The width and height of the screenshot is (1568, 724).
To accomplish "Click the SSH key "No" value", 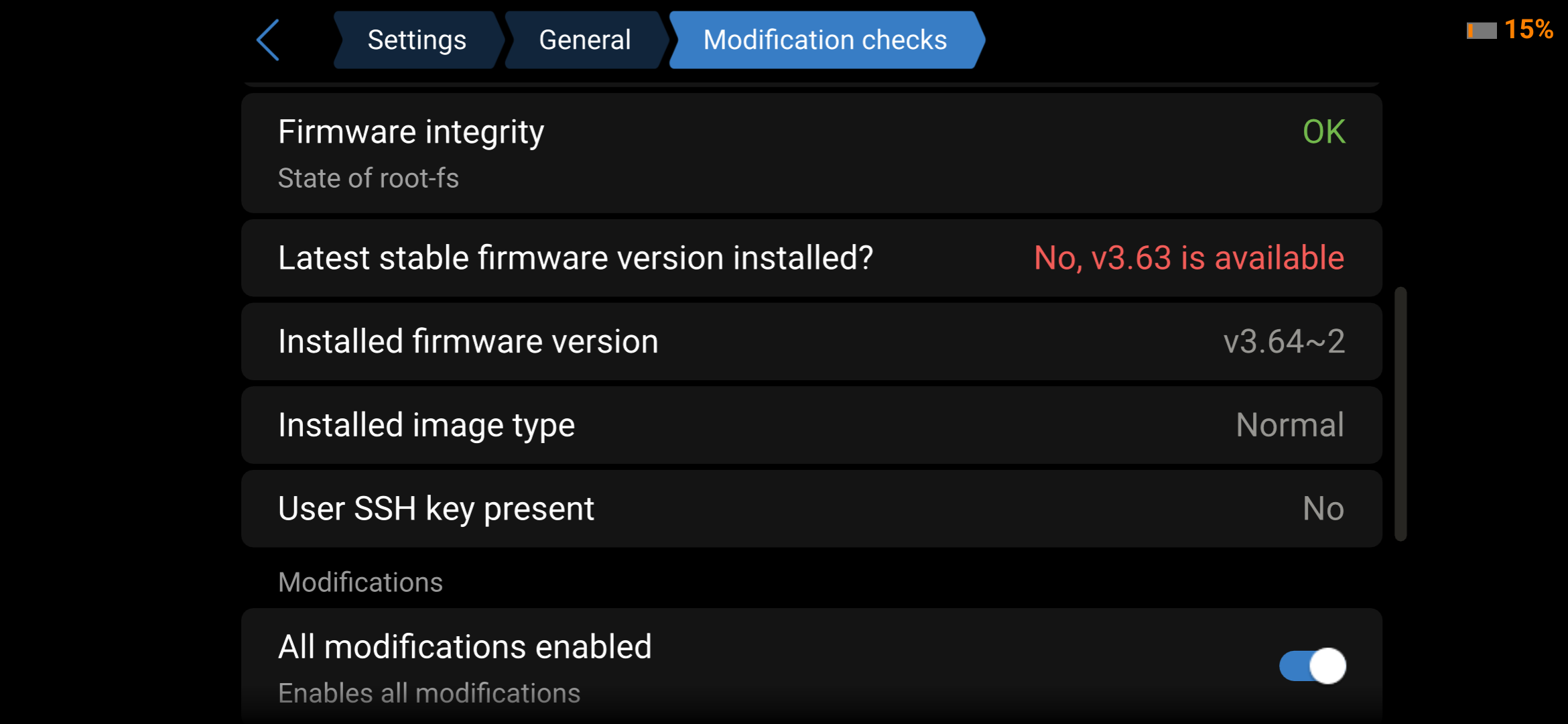I will pyautogui.click(x=1323, y=509).
